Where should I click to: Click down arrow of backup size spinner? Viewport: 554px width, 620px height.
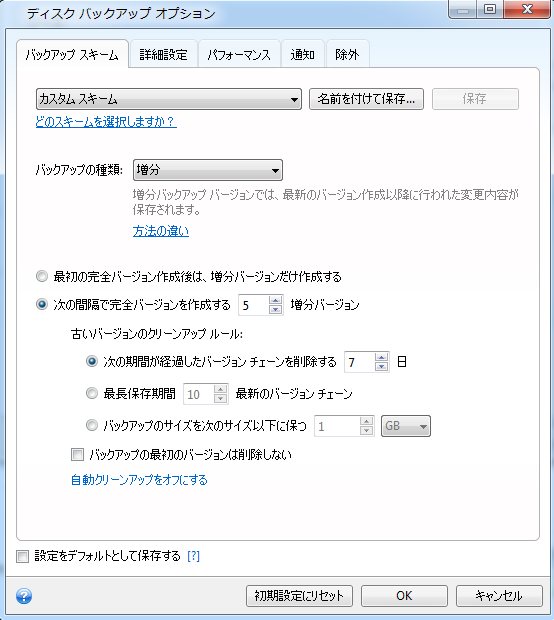367,431
